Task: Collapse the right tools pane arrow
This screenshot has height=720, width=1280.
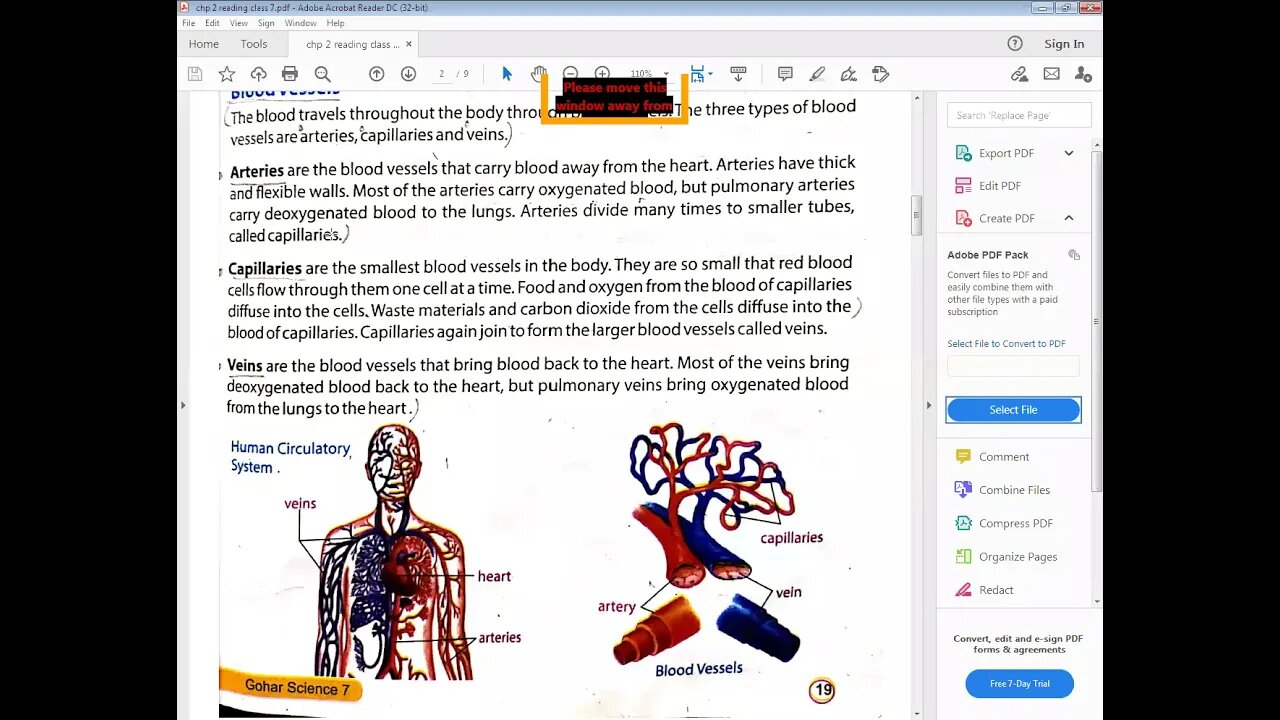Action: pos(929,405)
